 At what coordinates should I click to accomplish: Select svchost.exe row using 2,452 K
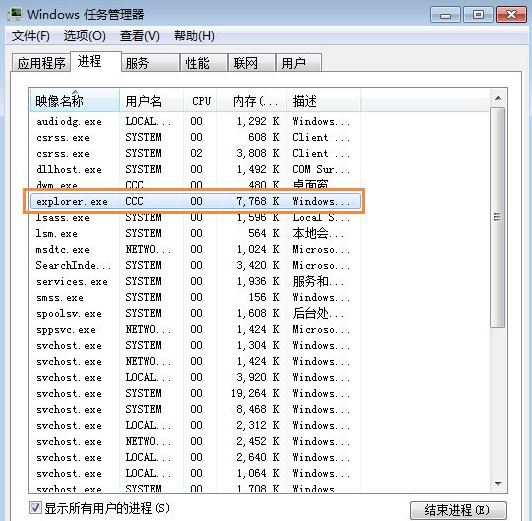195,441
